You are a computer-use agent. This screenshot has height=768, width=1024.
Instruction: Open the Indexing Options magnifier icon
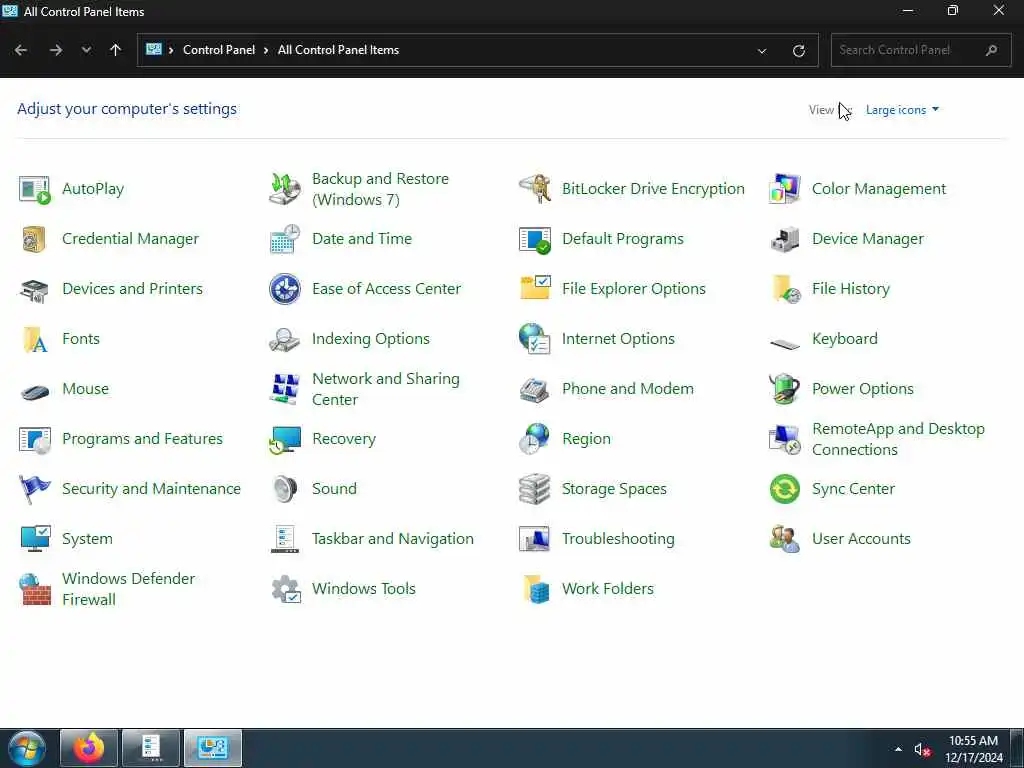pos(285,340)
